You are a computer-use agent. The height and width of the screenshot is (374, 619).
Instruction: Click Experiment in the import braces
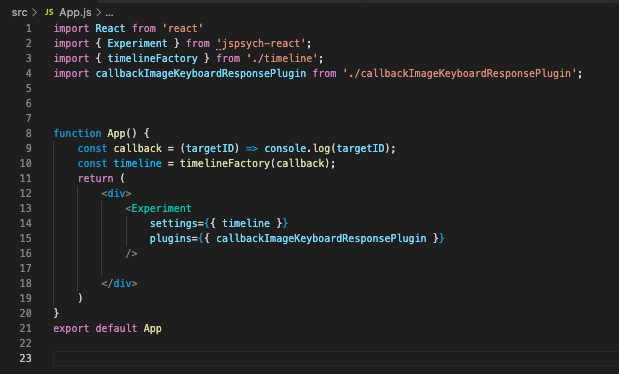pos(137,43)
